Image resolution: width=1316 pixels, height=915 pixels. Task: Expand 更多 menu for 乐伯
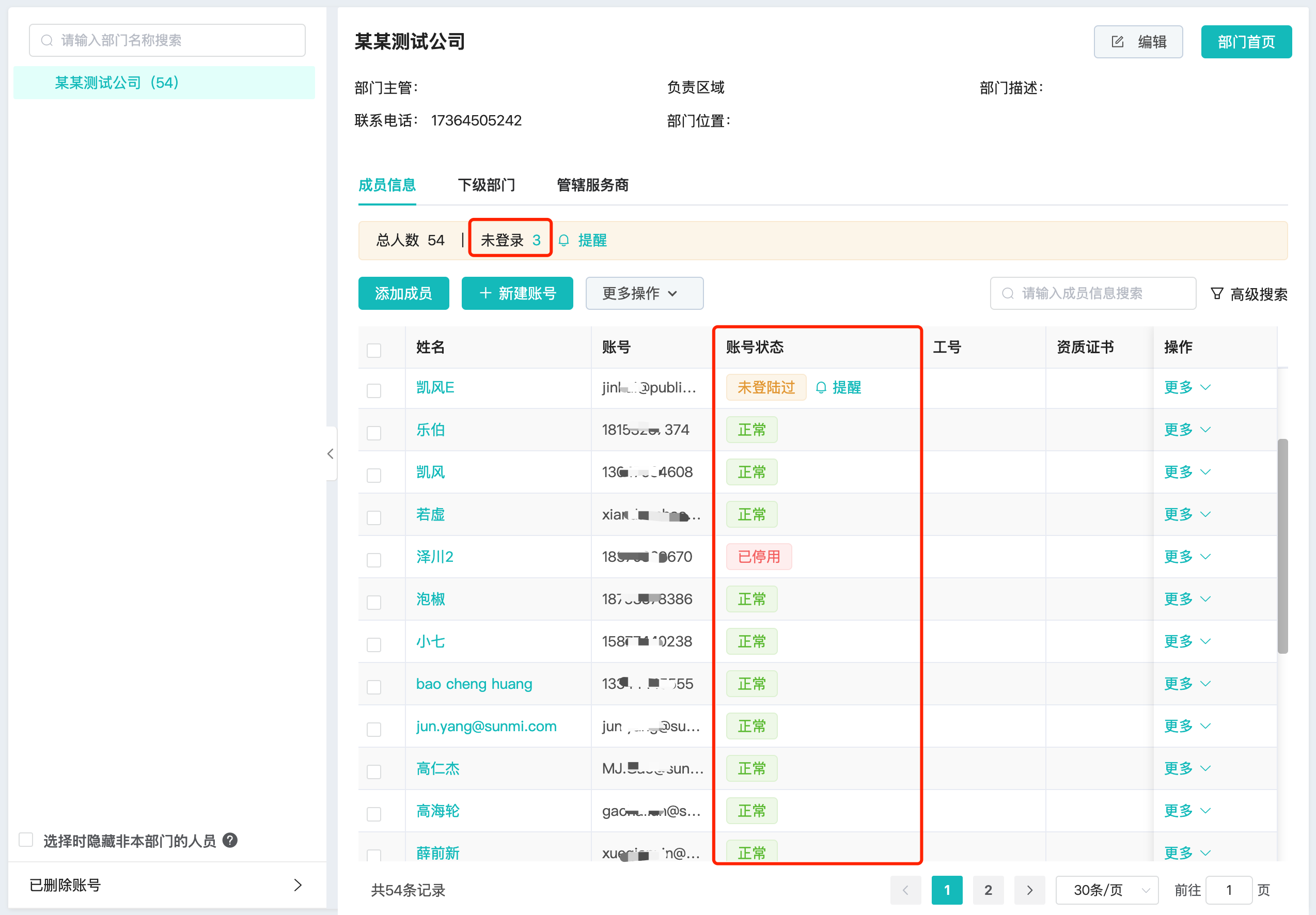pos(1187,430)
